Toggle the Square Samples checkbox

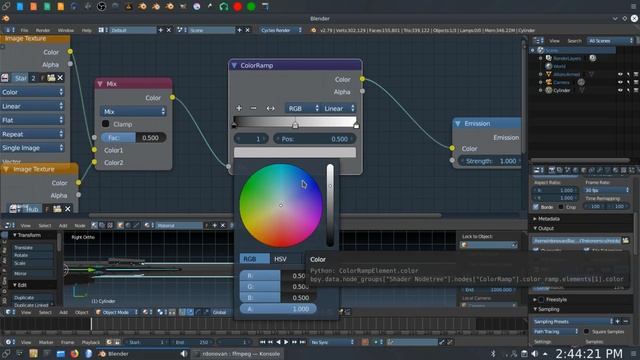coord(587,331)
